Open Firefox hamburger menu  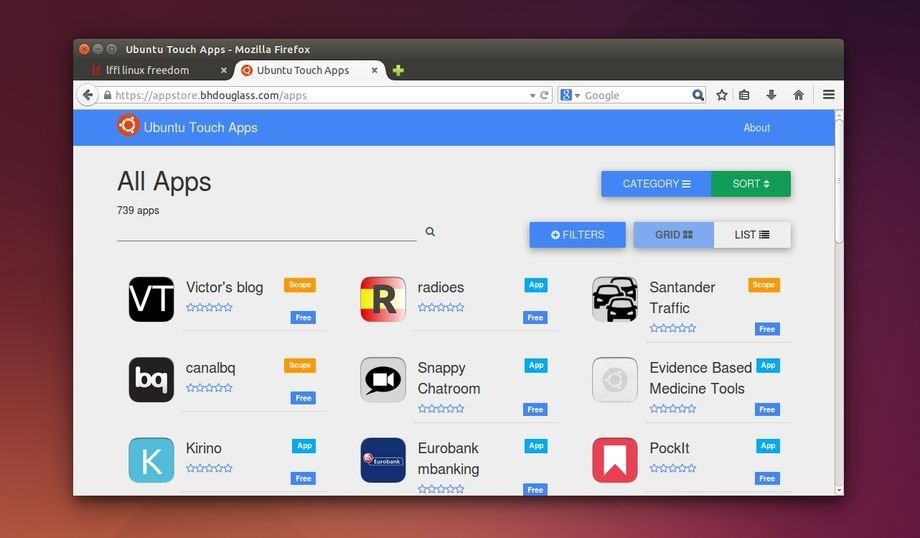coord(829,95)
